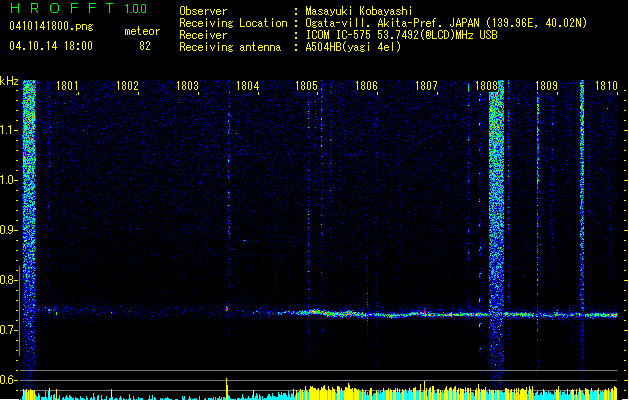This screenshot has height=400, width=629.
Task: Click the 1801 time marker
Action: click(x=67, y=86)
